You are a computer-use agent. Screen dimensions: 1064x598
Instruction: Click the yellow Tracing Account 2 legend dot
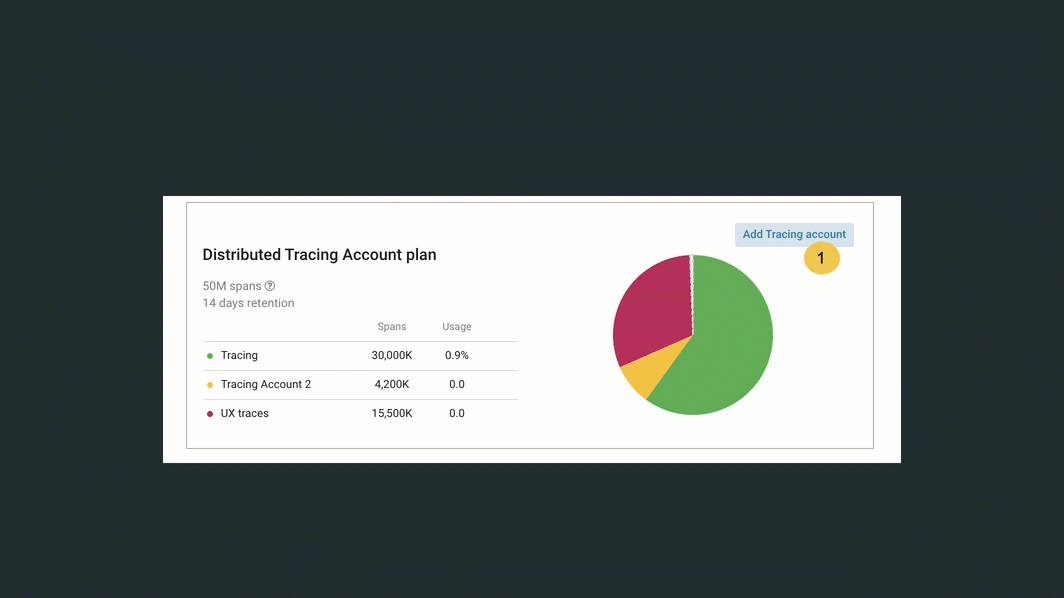click(210, 384)
